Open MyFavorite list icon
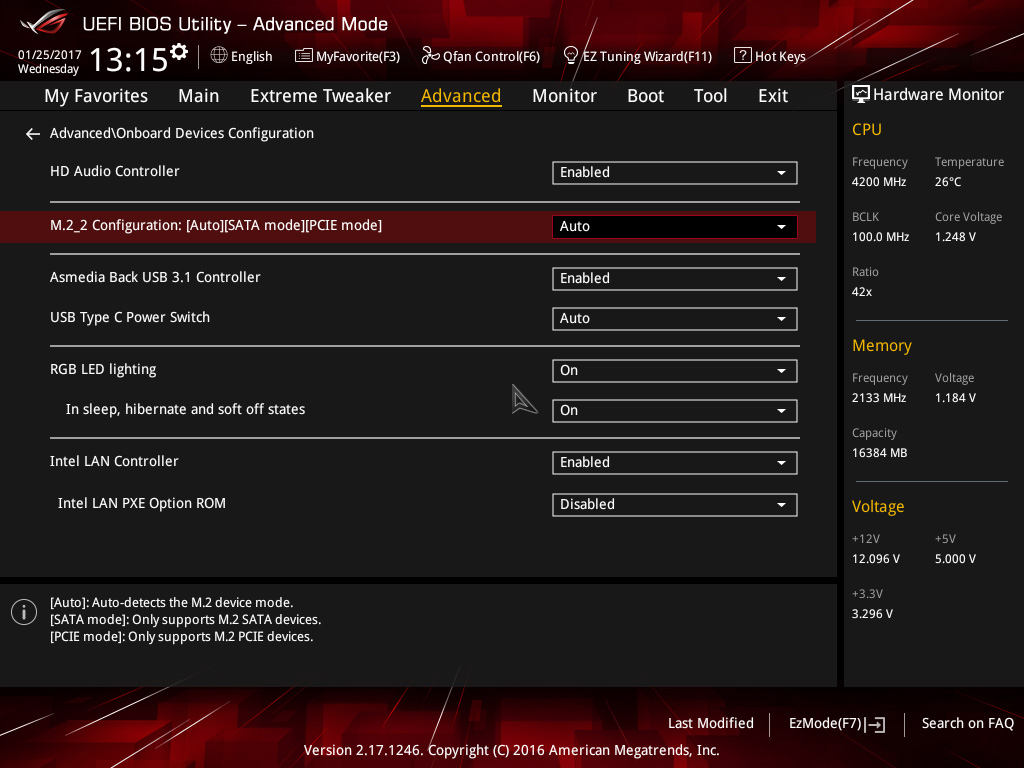1024x768 pixels. [x=303, y=56]
